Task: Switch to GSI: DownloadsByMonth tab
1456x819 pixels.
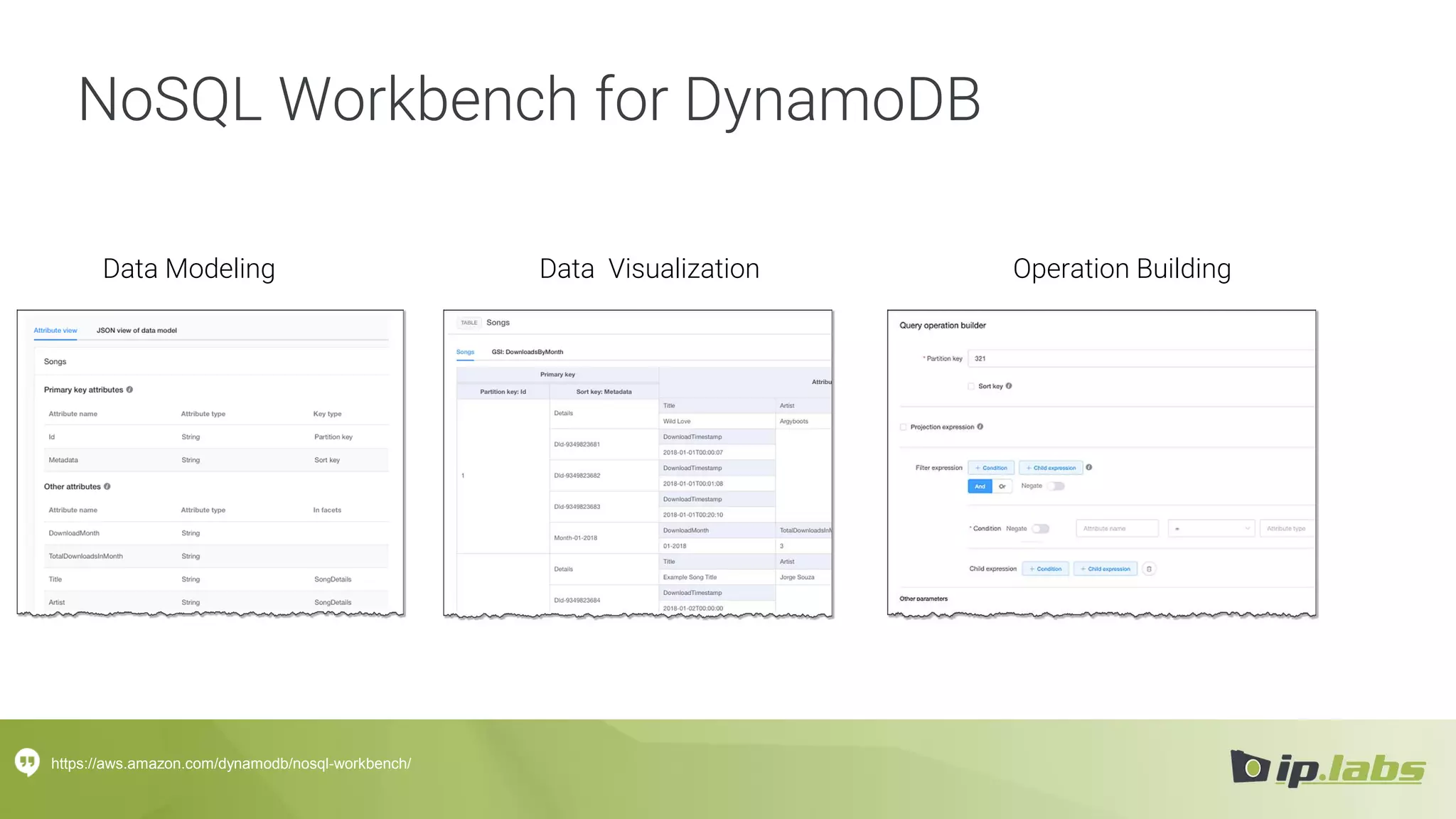Action: coord(528,352)
